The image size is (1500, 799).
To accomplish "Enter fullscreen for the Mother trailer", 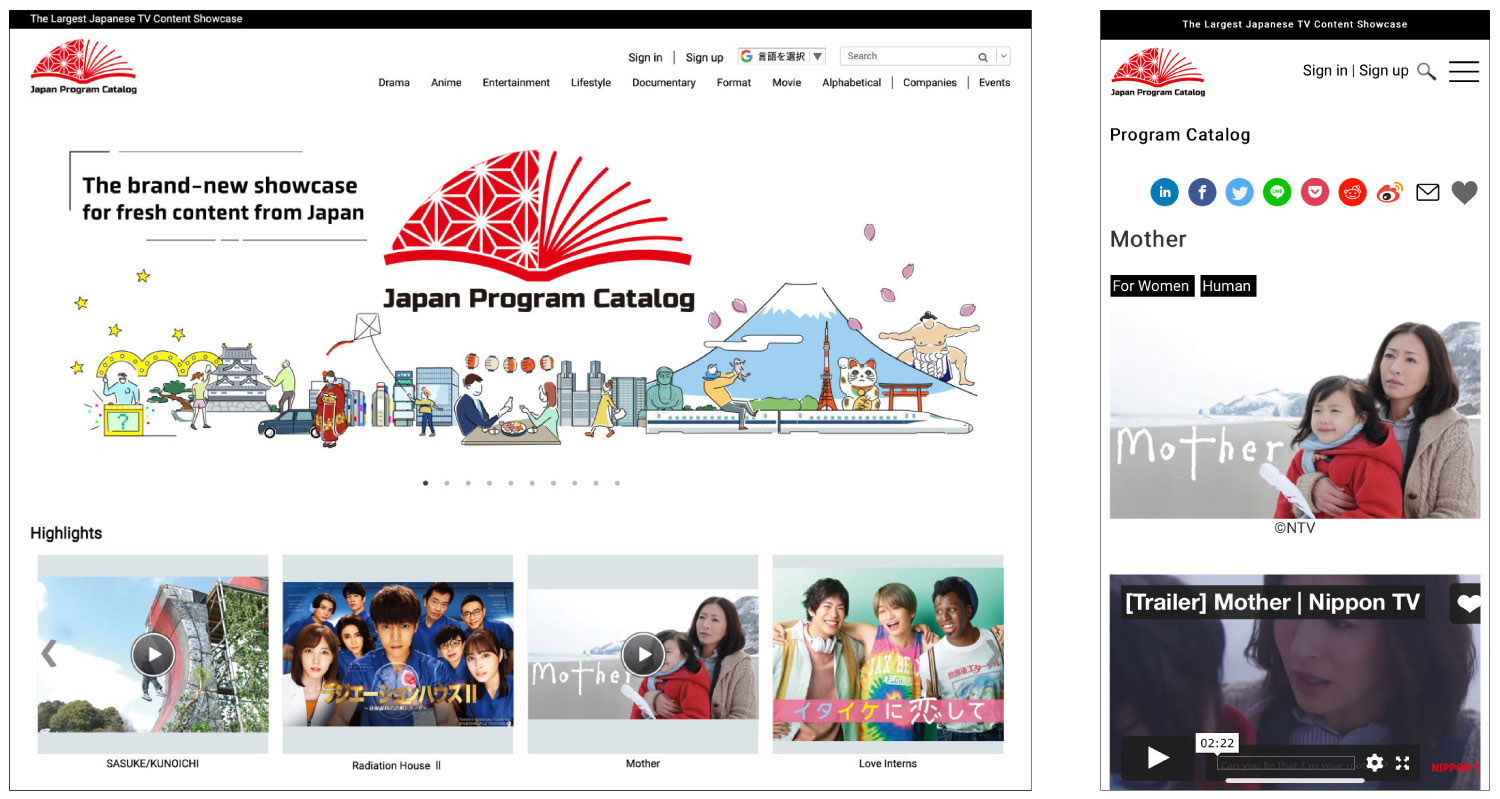I will pyautogui.click(x=1402, y=763).
